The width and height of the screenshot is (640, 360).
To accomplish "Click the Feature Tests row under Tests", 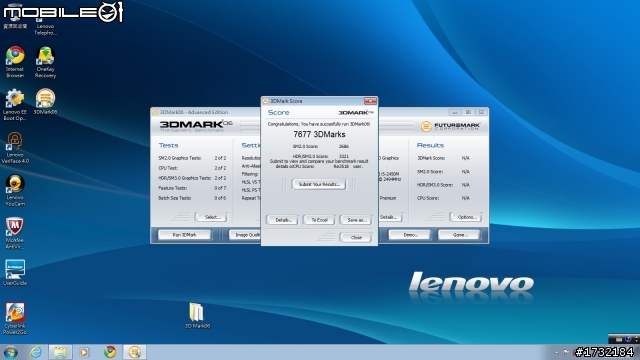I will coord(192,188).
